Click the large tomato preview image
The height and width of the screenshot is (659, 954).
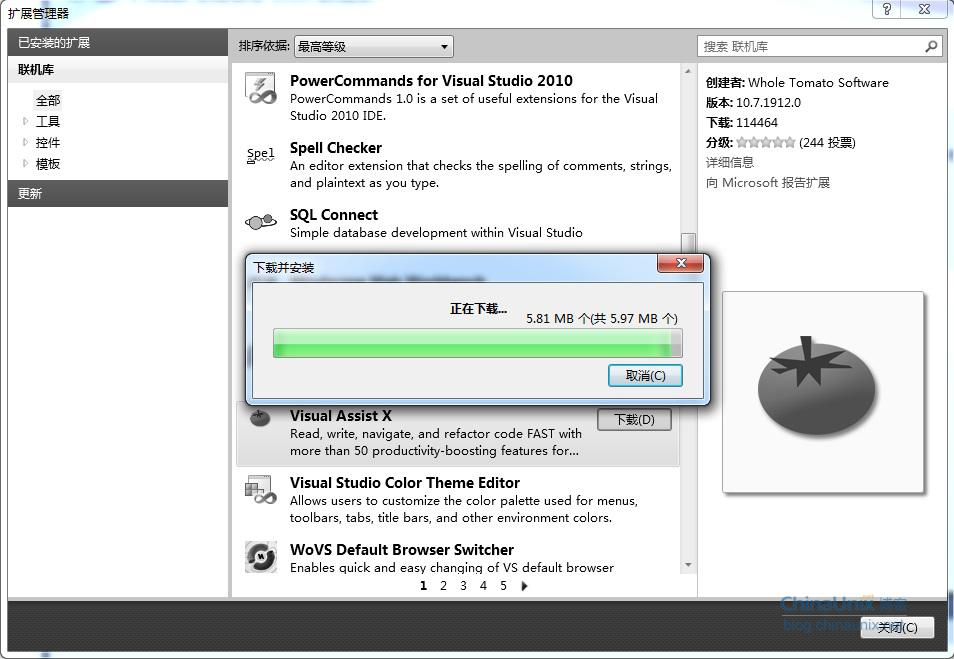click(x=822, y=391)
